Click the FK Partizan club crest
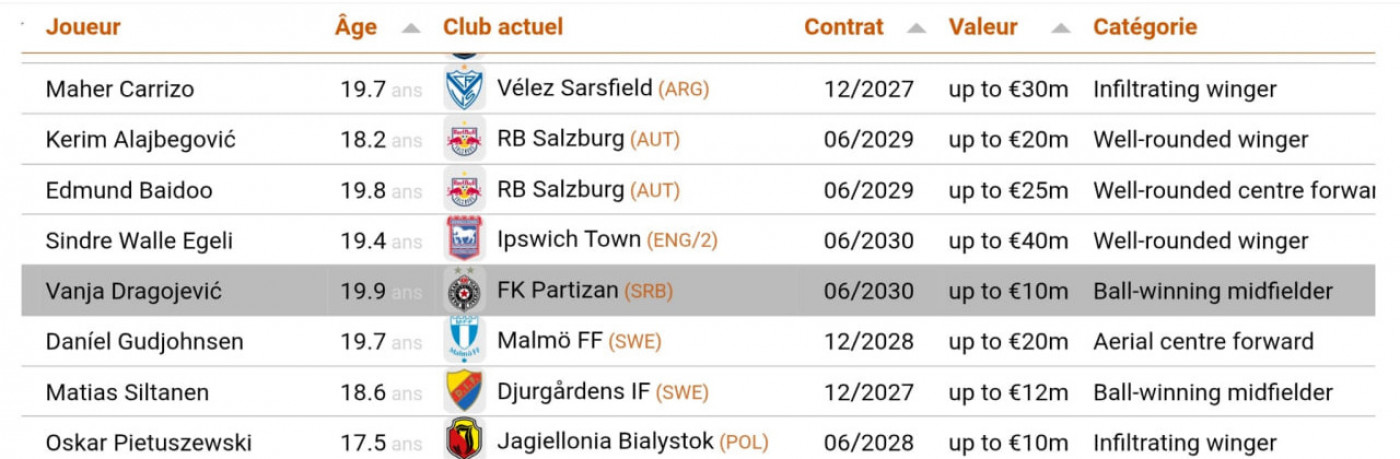 coord(464,291)
